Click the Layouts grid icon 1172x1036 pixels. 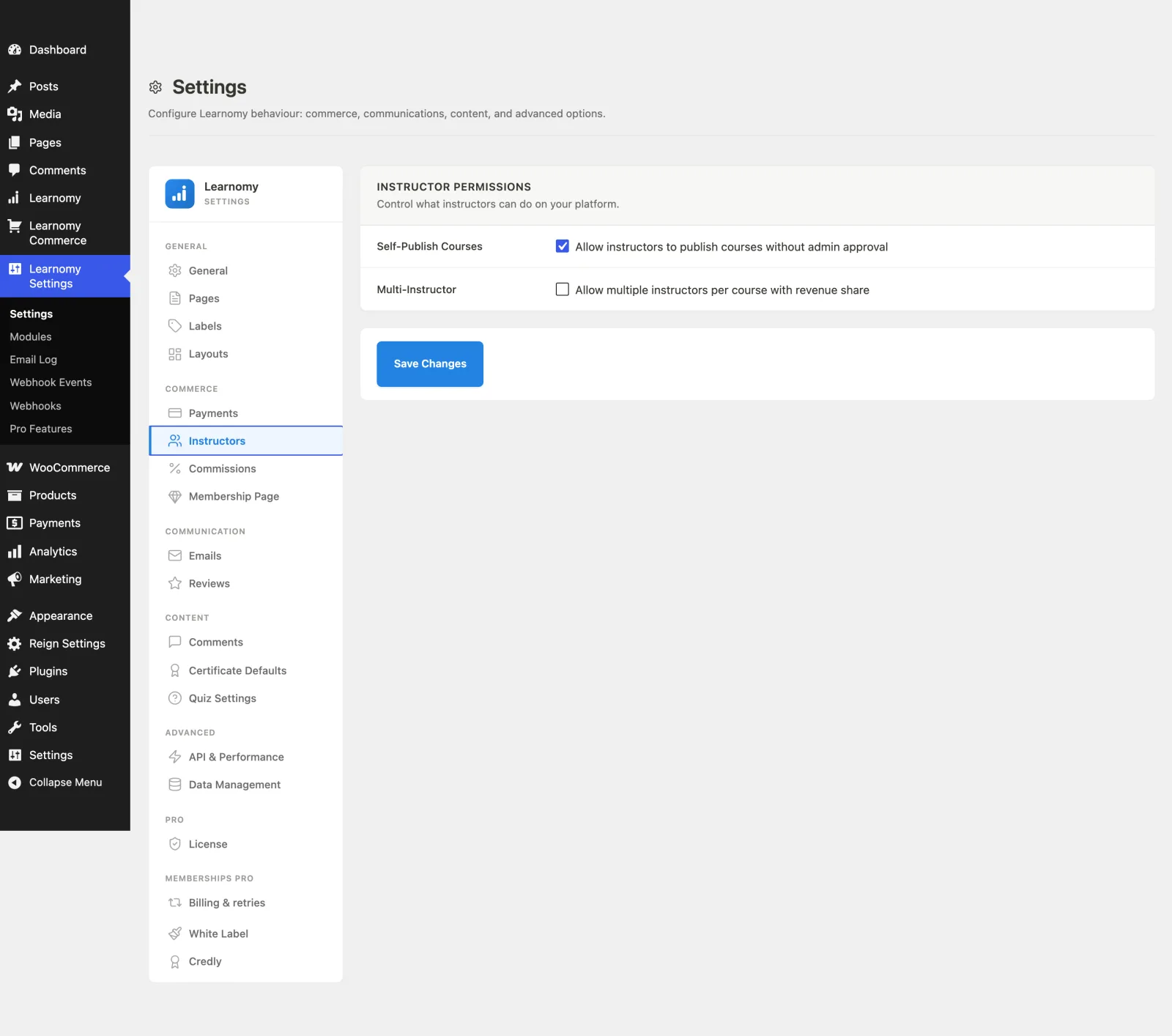click(175, 354)
